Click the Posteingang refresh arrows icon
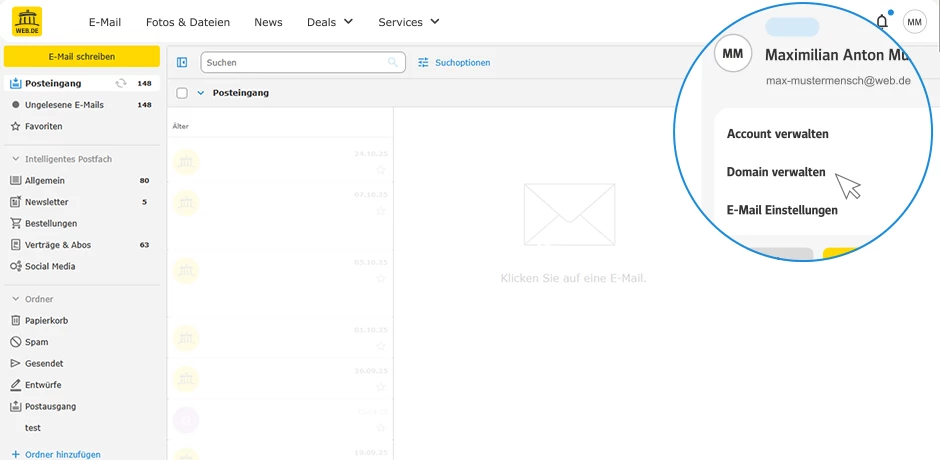 point(121,83)
